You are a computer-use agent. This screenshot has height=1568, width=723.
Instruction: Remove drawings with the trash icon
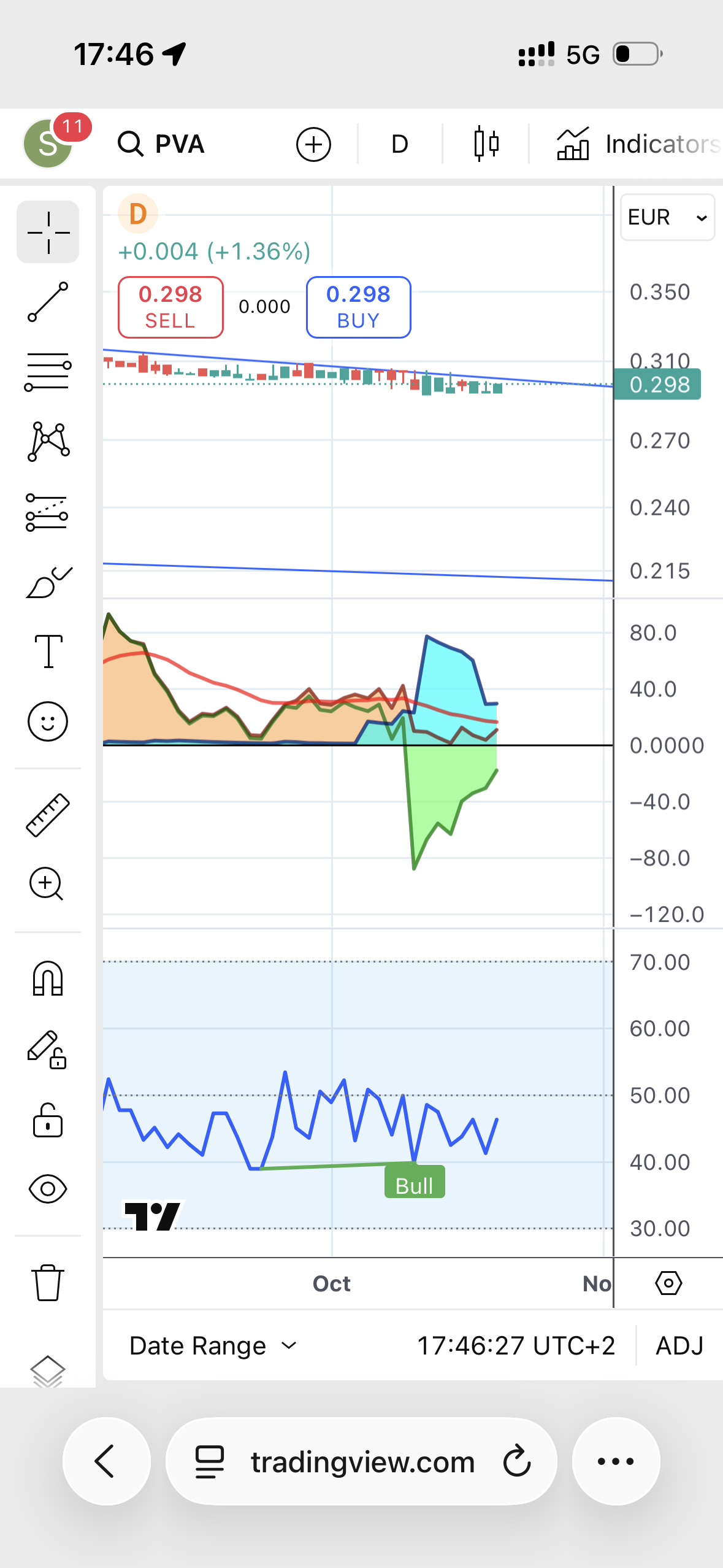[x=48, y=1282]
